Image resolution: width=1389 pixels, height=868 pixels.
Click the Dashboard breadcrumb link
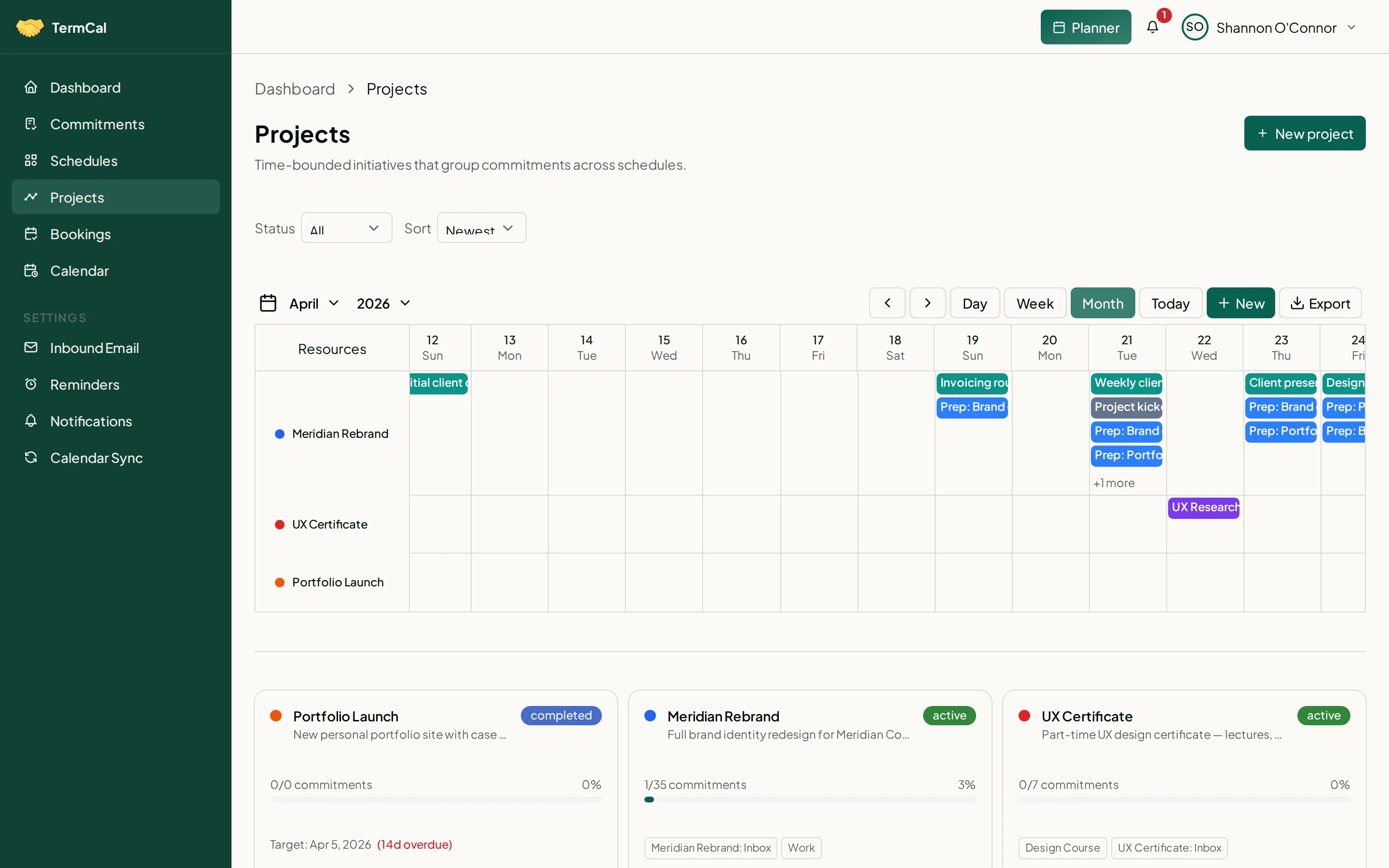coord(295,89)
